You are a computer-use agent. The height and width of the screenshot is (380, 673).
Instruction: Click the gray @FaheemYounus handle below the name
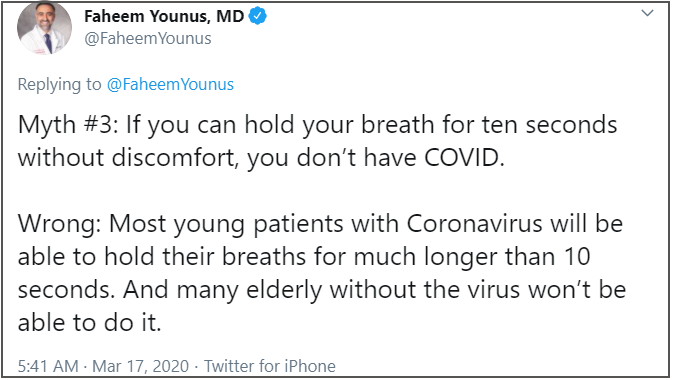[x=148, y=38]
